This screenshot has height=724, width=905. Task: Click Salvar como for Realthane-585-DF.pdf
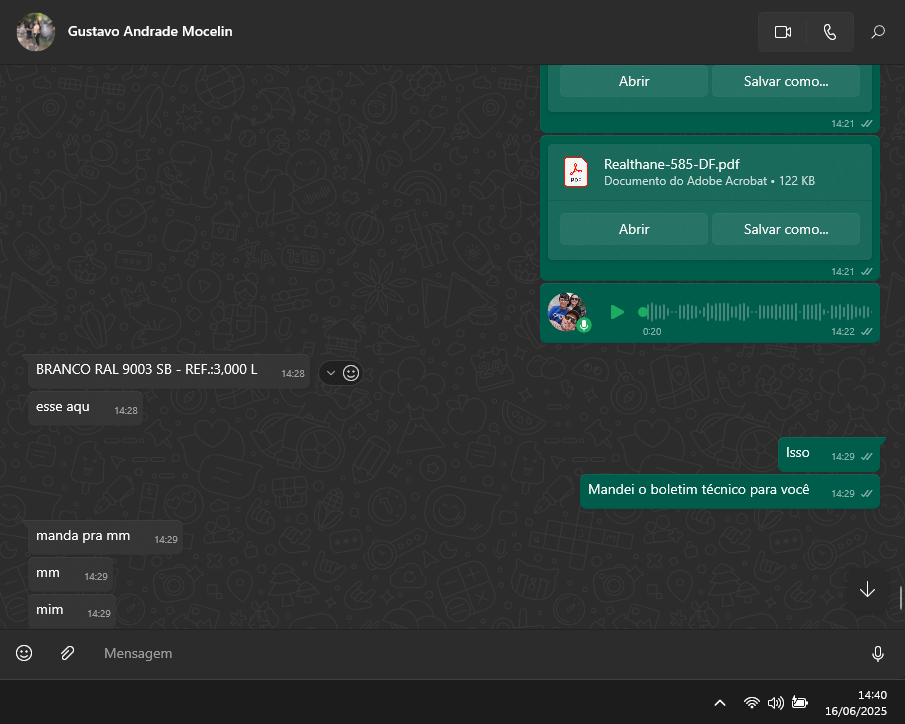785,229
